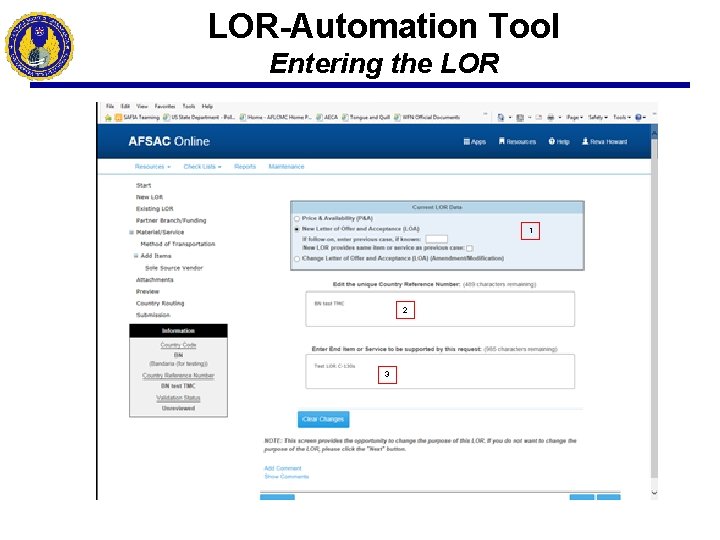Click the Clear Changes button

coord(323,419)
